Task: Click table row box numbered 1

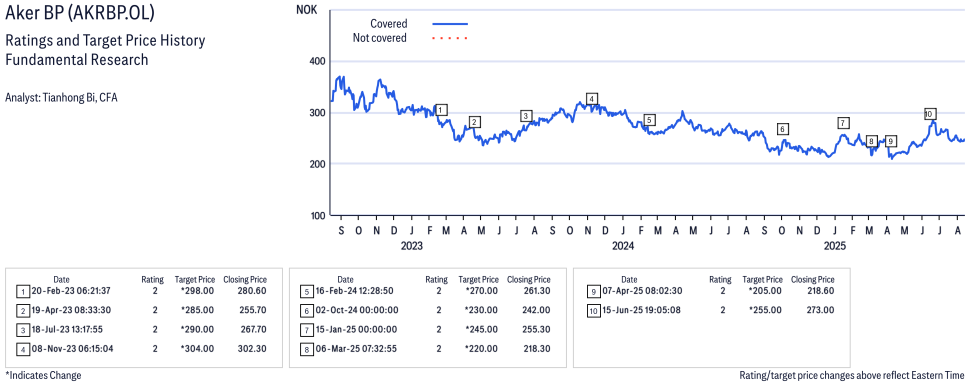Action: click(22, 291)
